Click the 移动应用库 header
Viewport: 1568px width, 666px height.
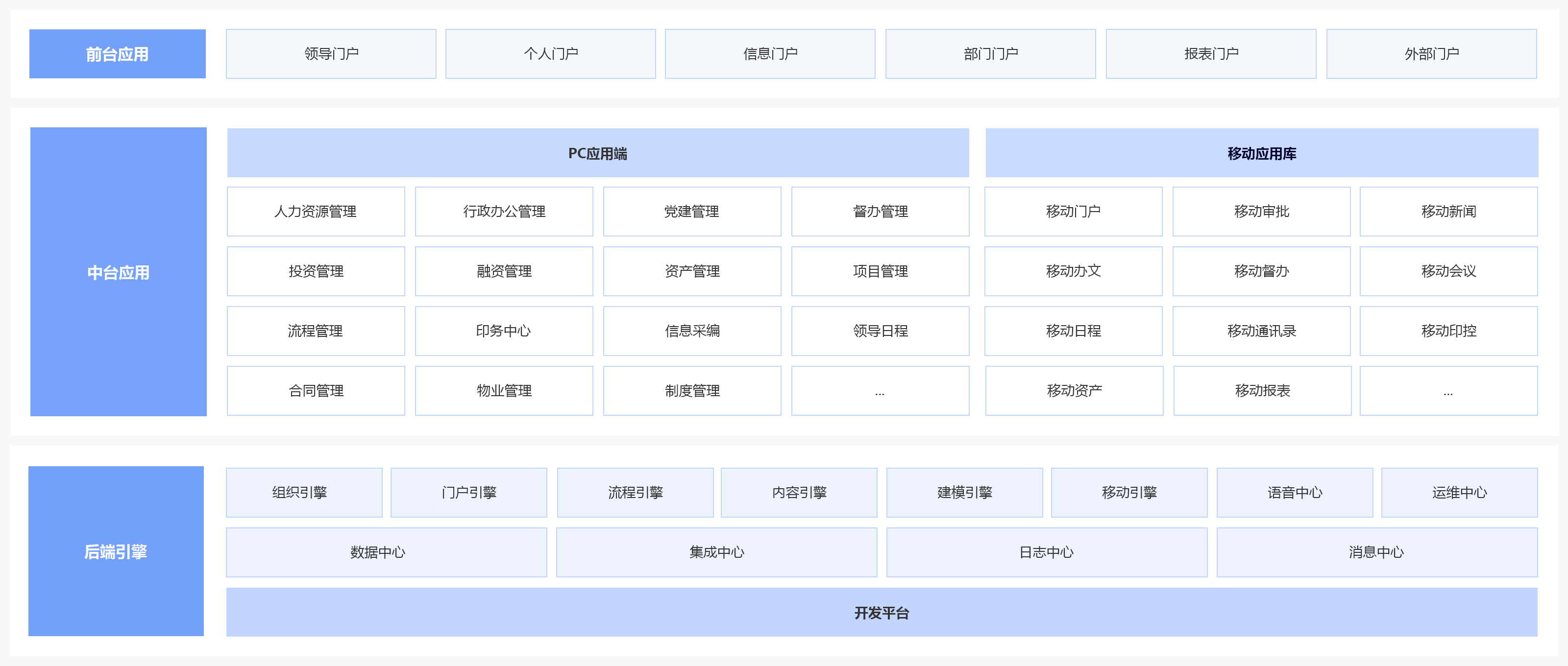1261,153
